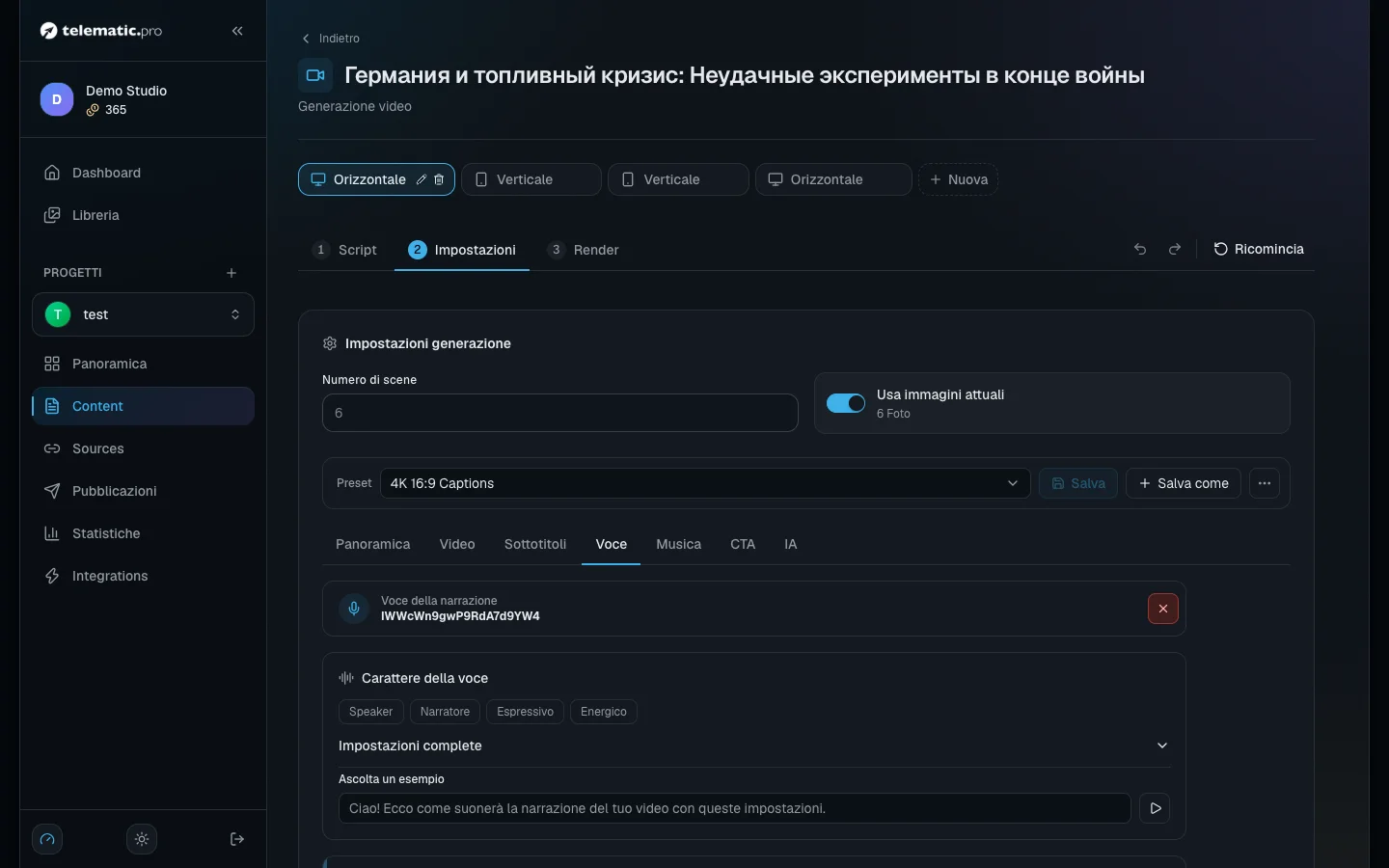The width and height of the screenshot is (1389, 868).
Task: Click the microphone icon of narration voice
Action: pyautogui.click(x=354, y=609)
